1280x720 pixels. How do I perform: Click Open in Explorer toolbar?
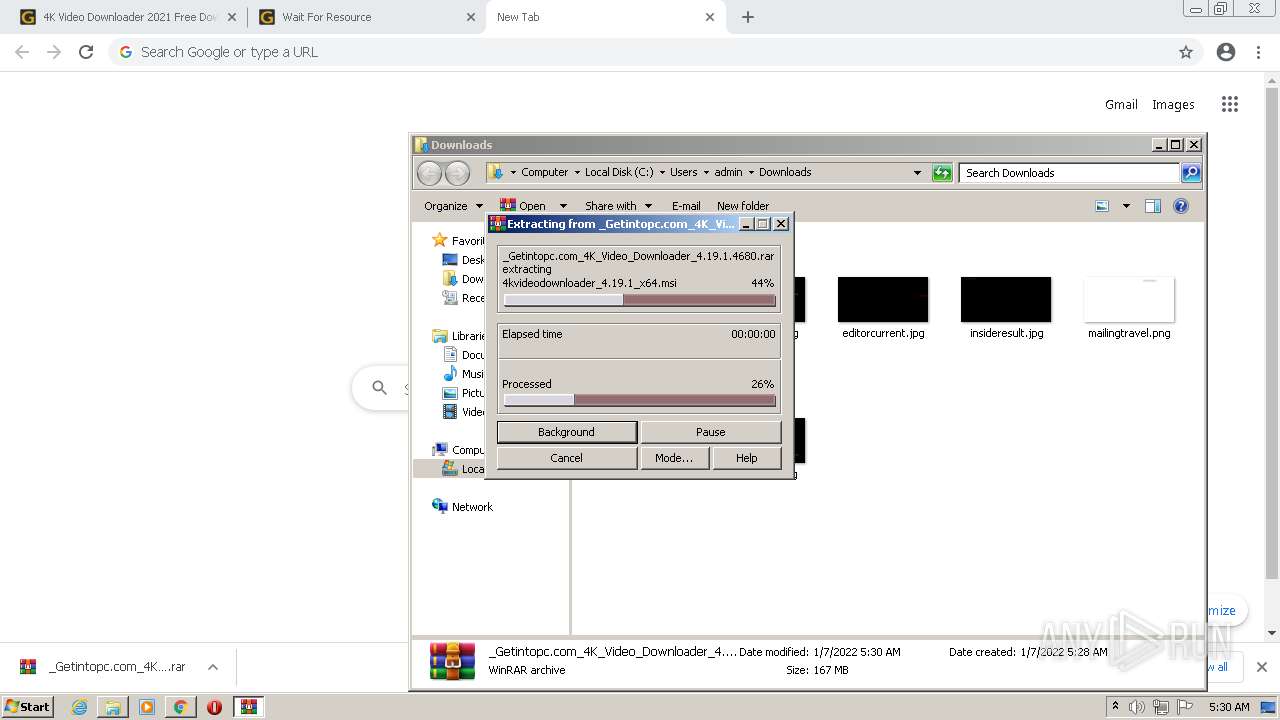coord(523,206)
